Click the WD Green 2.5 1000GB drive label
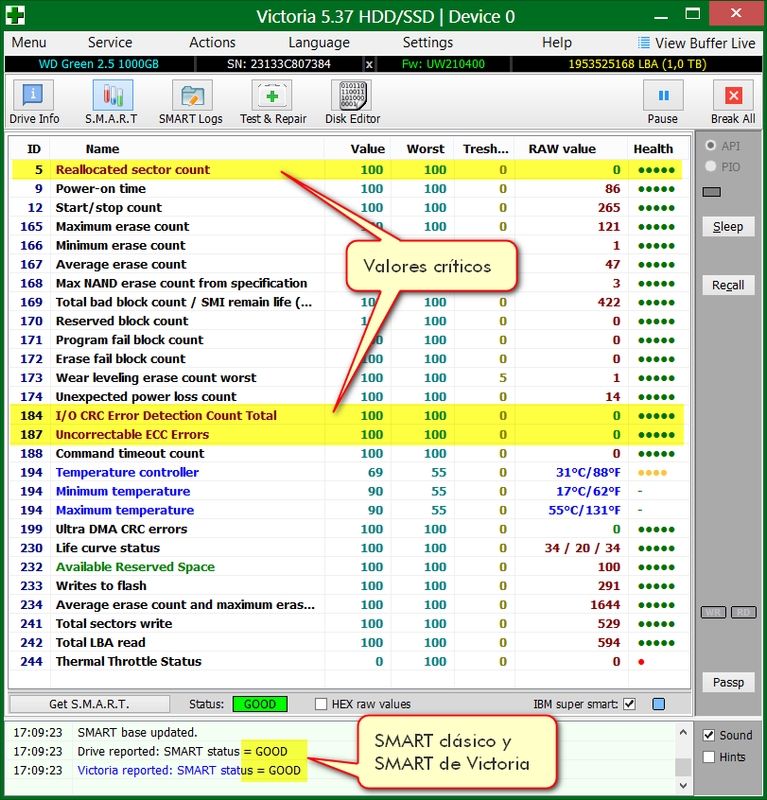This screenshot has width=767, height=800. coord(99,64)
